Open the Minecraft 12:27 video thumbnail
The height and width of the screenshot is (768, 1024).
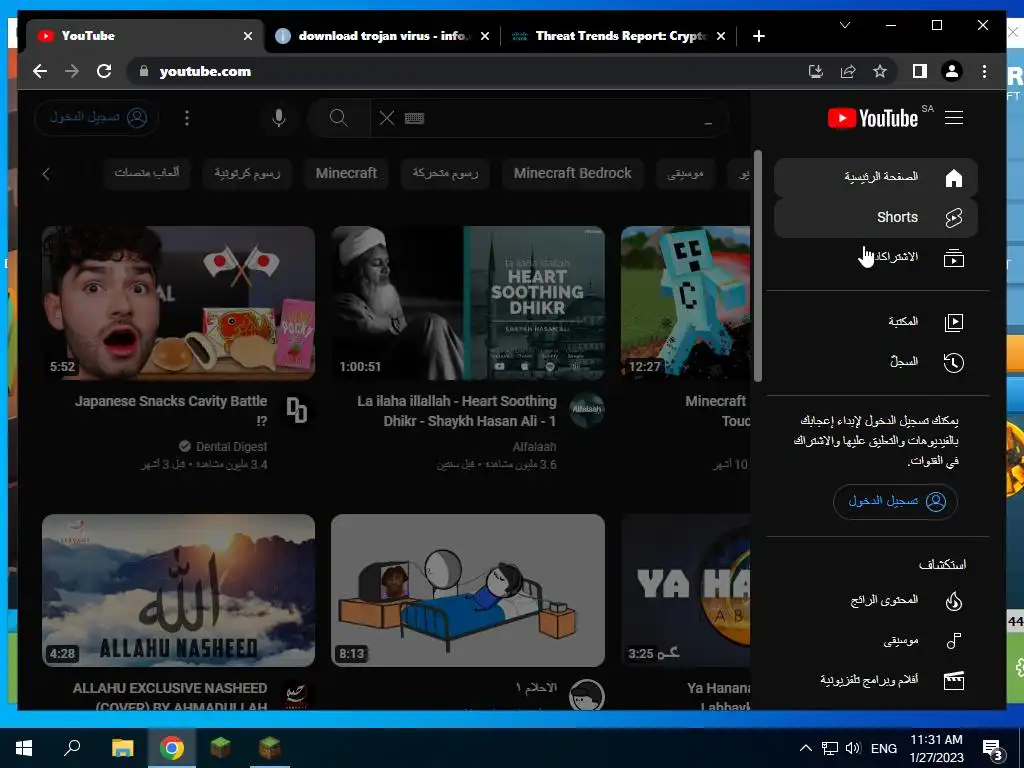685,303
